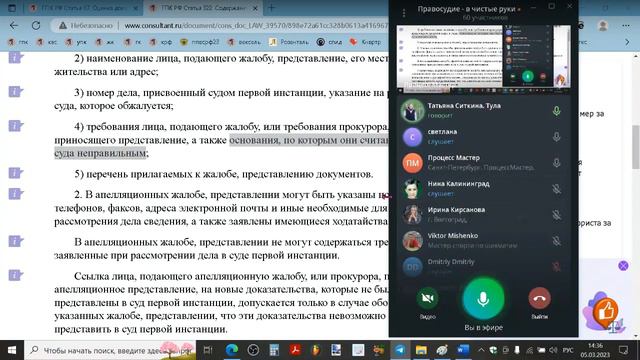Open the Windows notification center
The height and width of the screenshot is (360, 640).
point(623,350)
